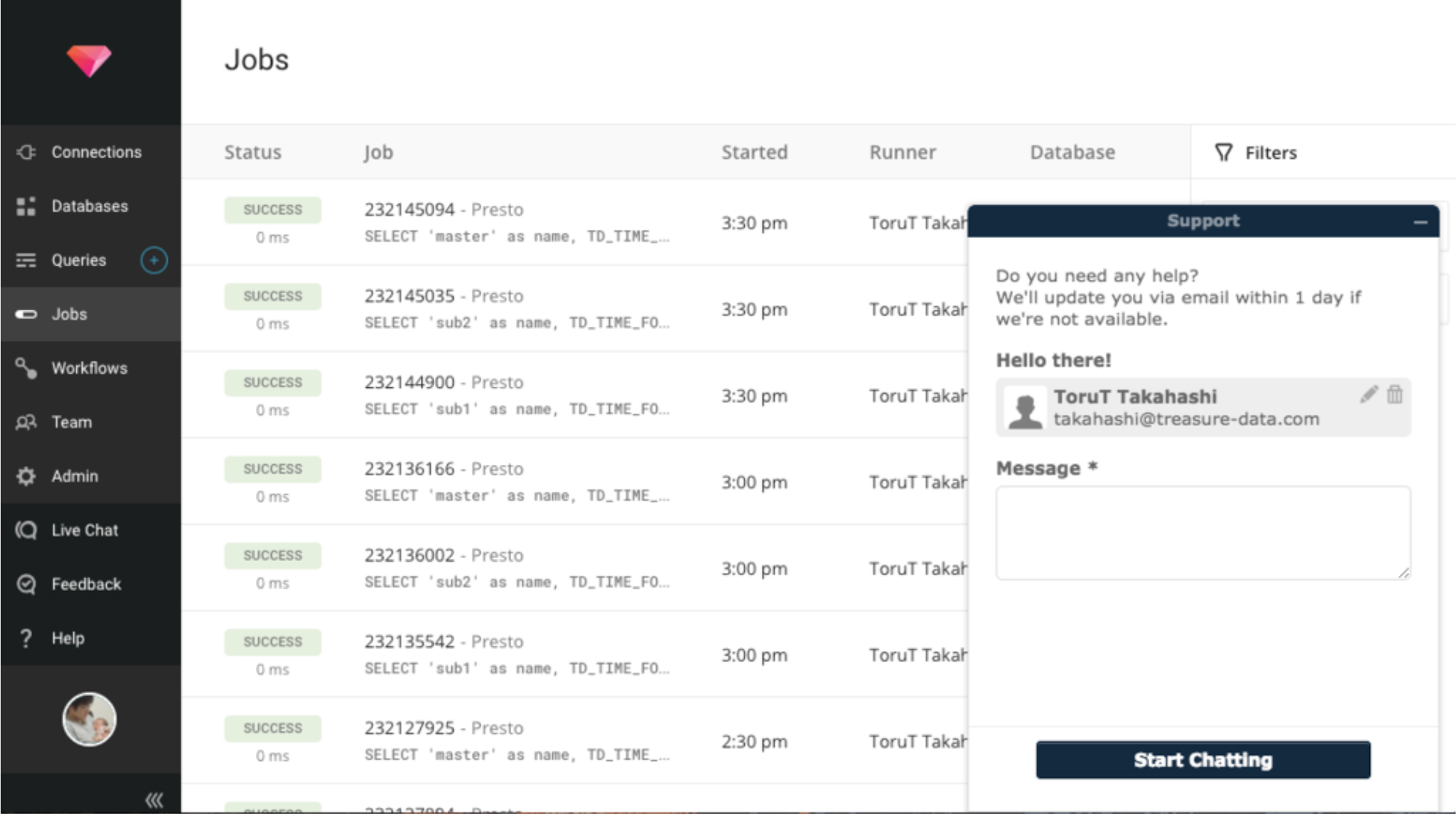Edit ToruT Takahashi contact with pencil icon
Viewport: 1456px width, 814px height.
[x=1369, y=394]
